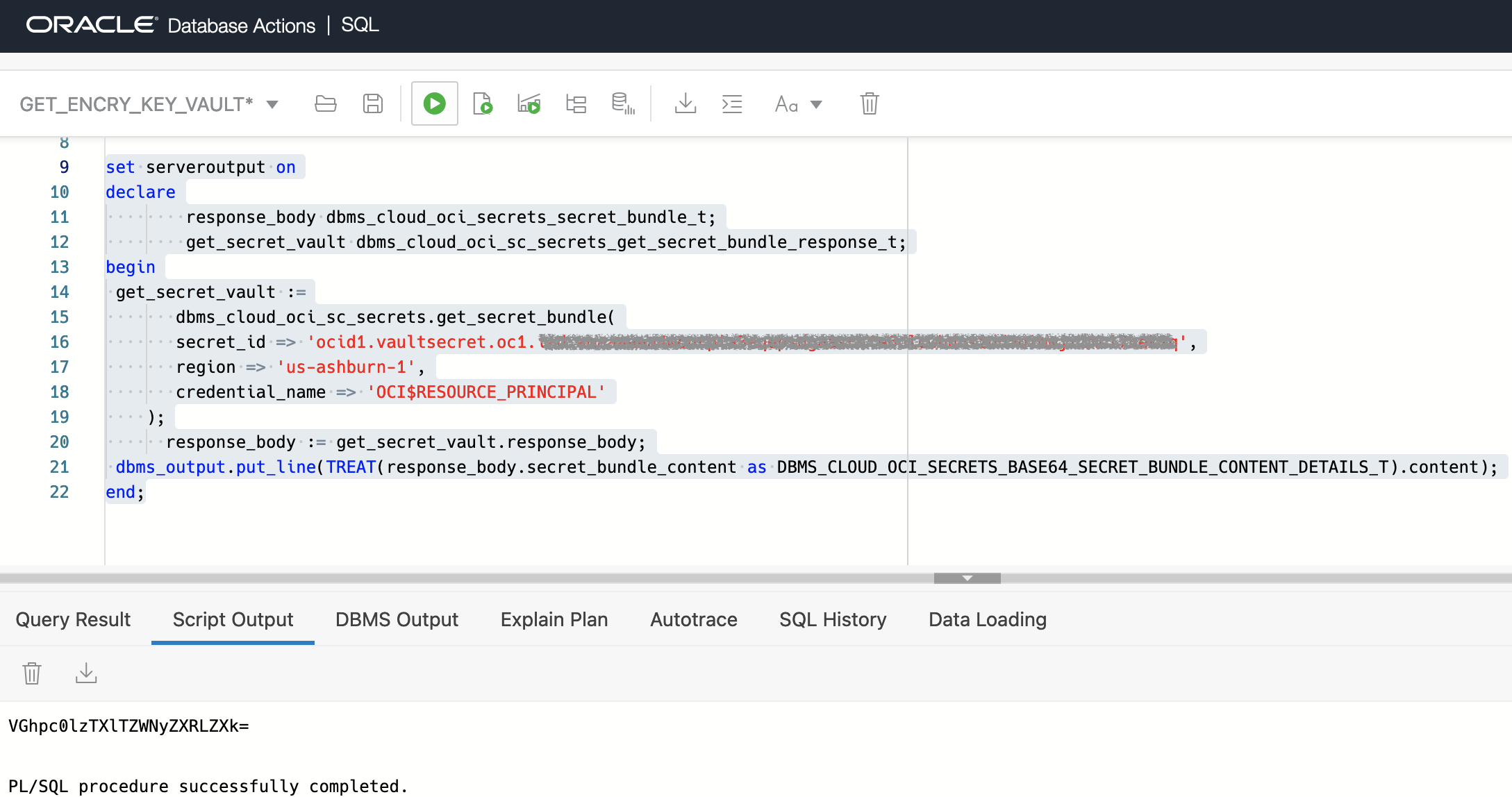This screenshot has width=1512, height=797.
Task: Open the worksheet file folder icon
Action: pos(325,104)
